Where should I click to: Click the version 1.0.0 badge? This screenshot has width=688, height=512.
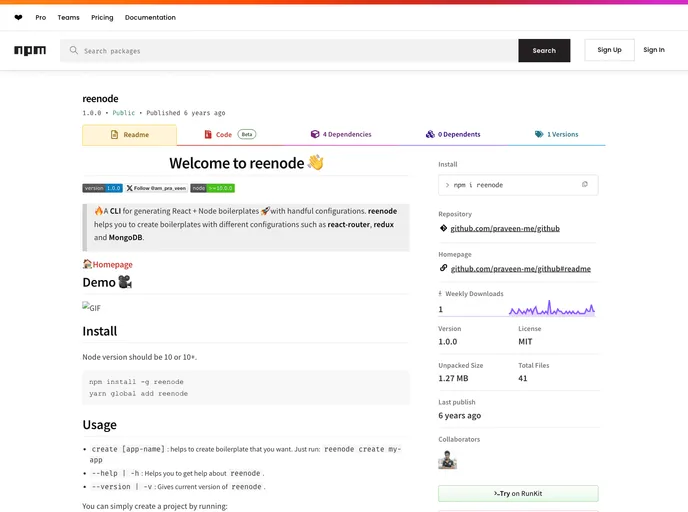(103, 188)
